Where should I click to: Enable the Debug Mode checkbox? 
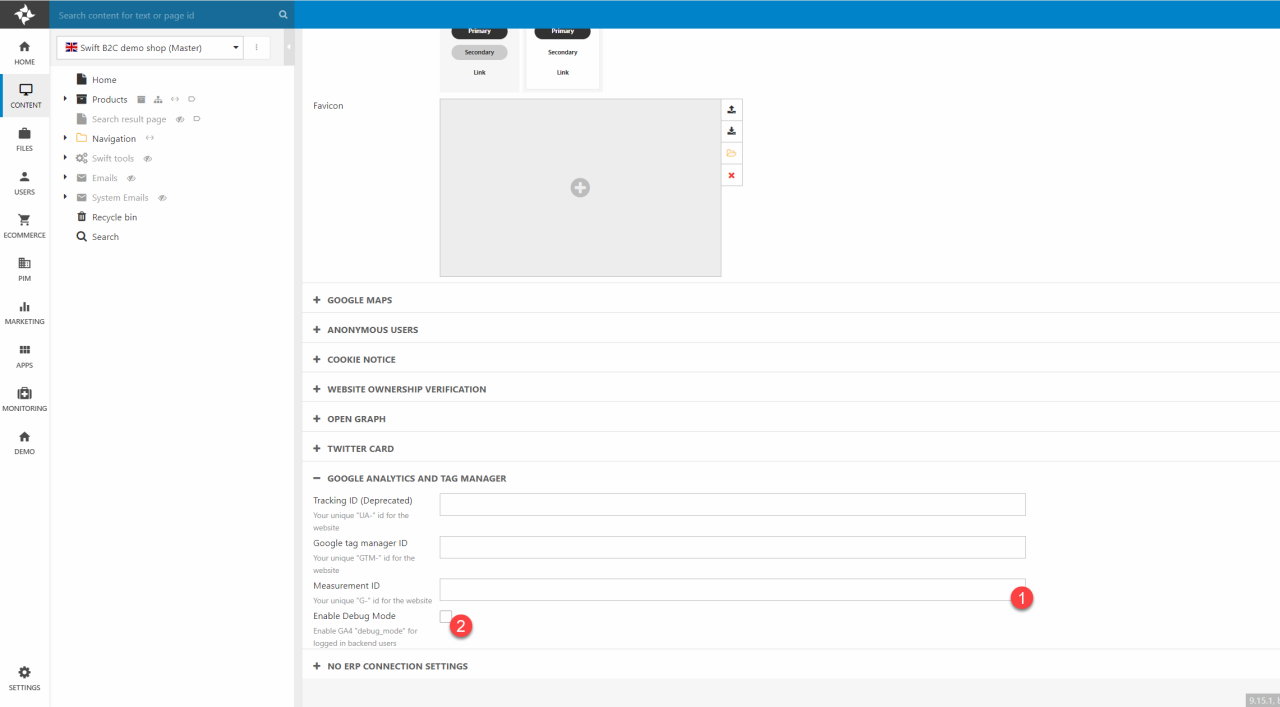[446, 616]
